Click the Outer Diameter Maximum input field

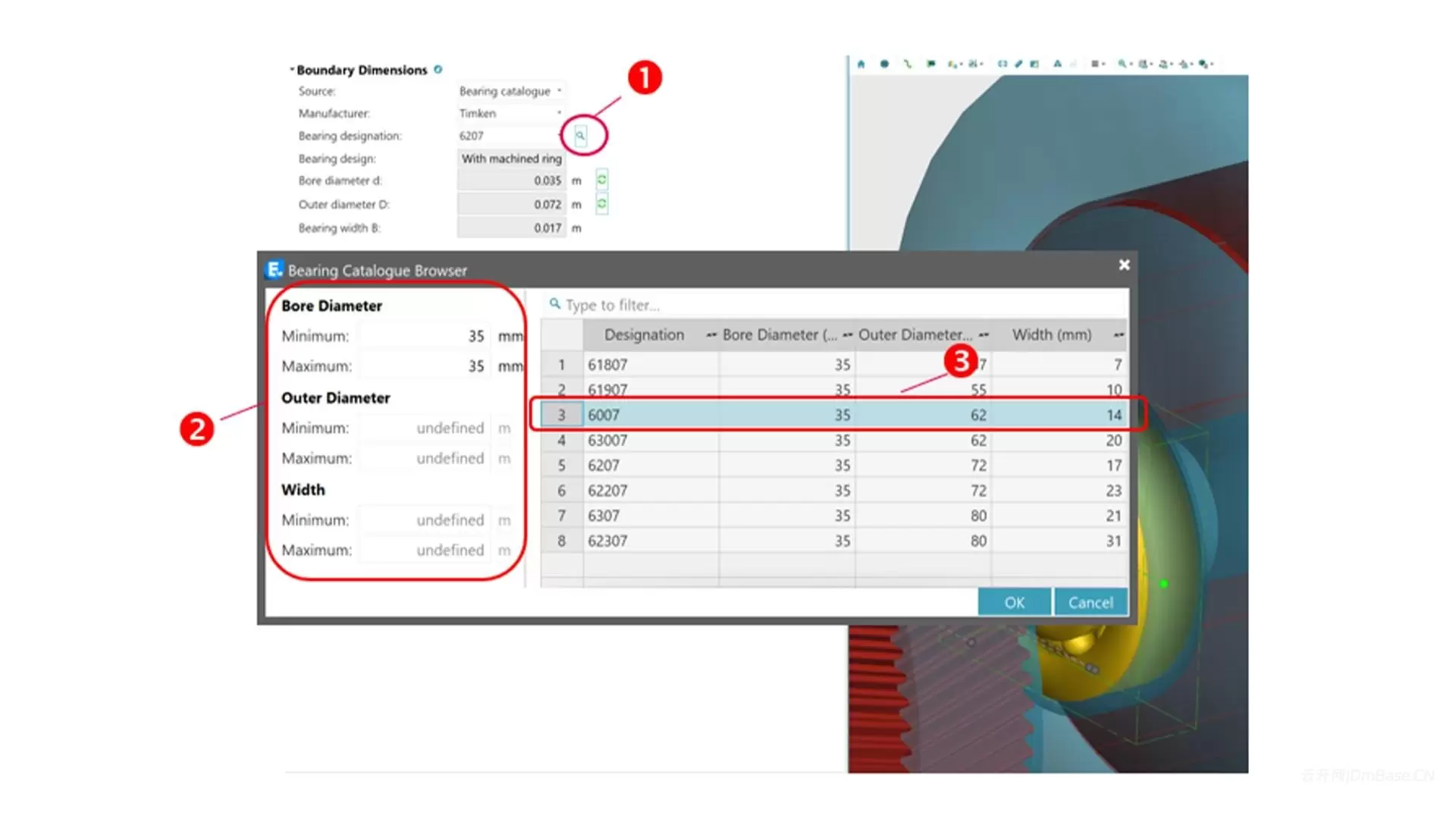(x=425, y=458)
